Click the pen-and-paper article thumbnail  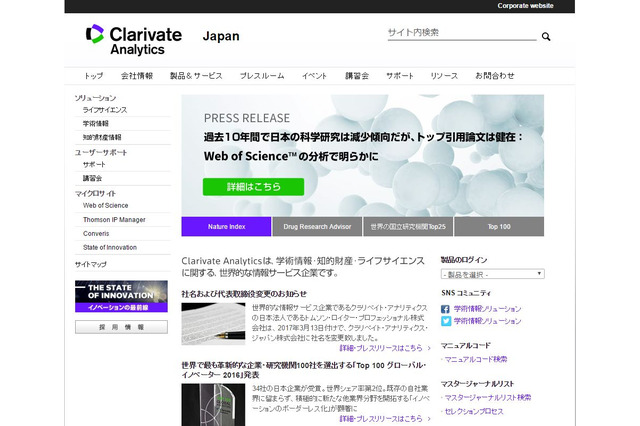click(x=213, y=324)
